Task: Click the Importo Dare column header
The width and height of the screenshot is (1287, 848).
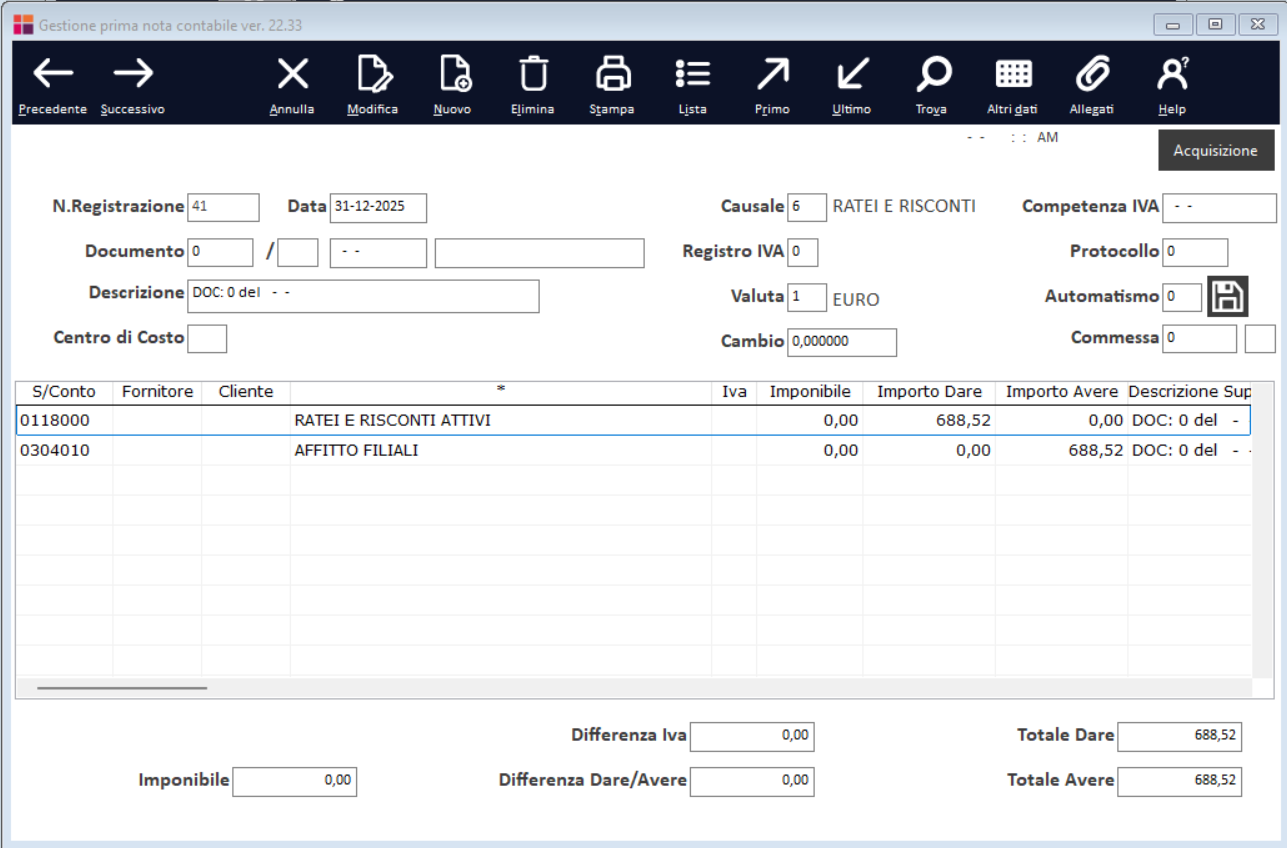Action: 929,392
